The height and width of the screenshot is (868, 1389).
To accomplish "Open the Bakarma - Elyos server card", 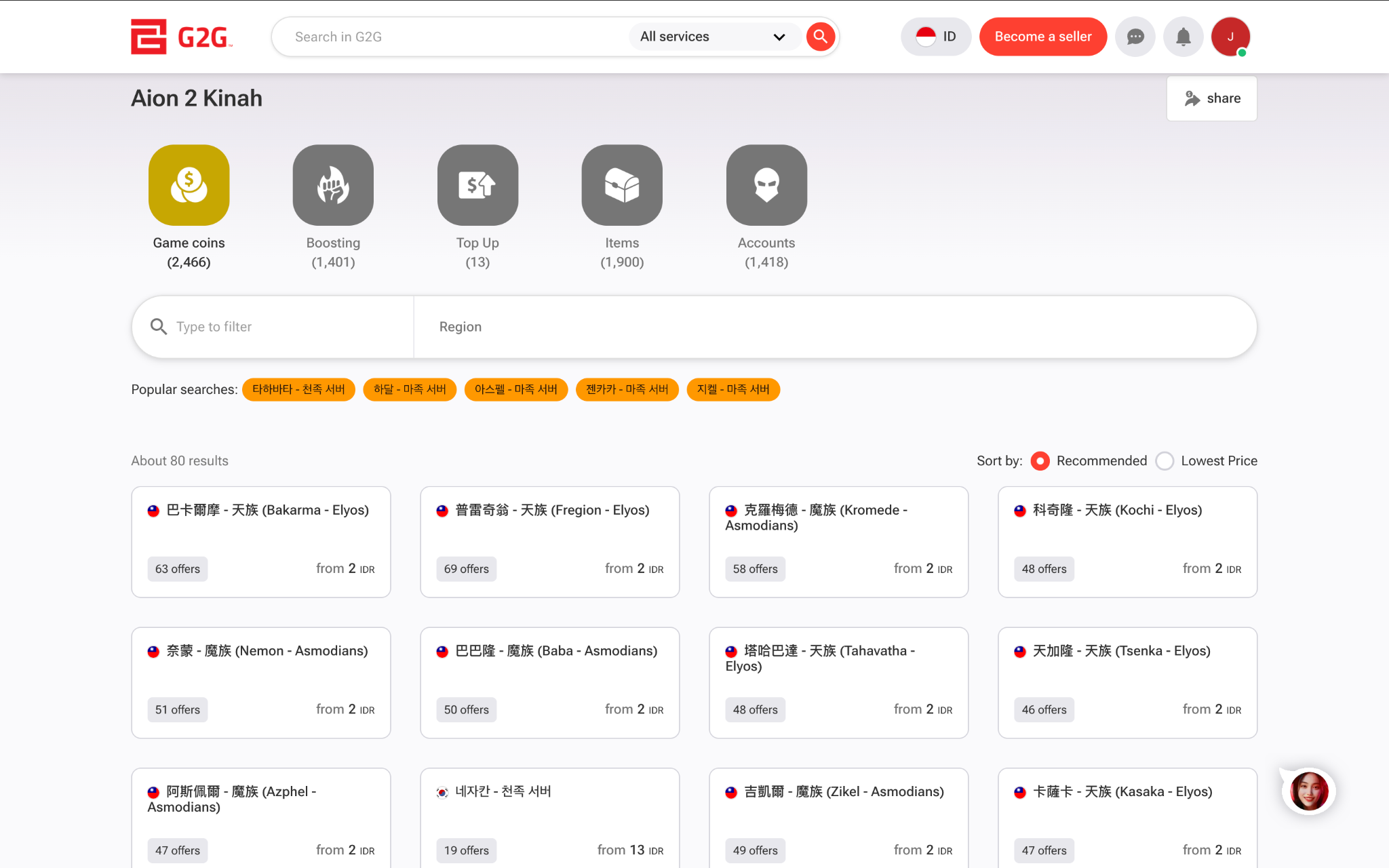I will point(261,542).
